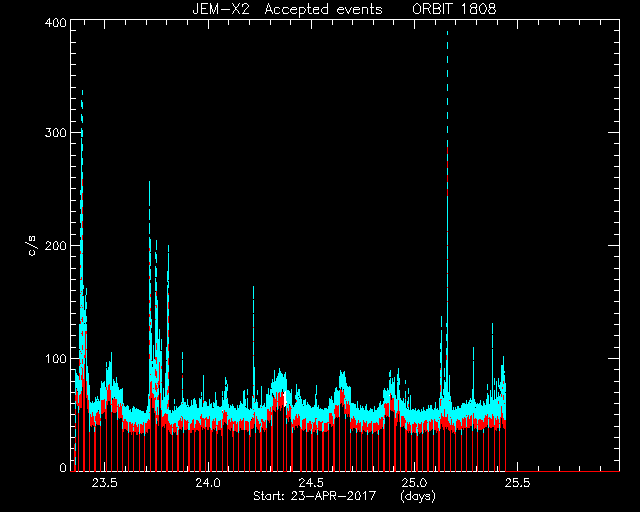
Task: Click the ORBIT 1808 title text
Action: [x=454, y=9]
